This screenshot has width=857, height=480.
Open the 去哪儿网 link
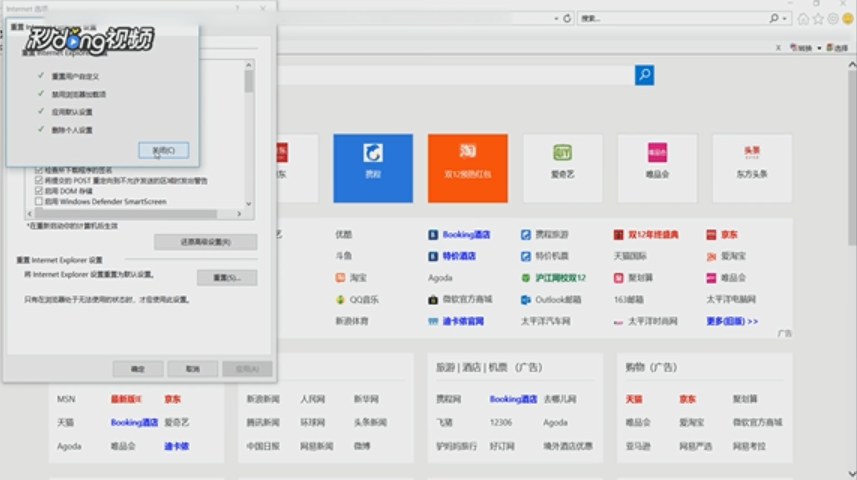click(560, 399)
